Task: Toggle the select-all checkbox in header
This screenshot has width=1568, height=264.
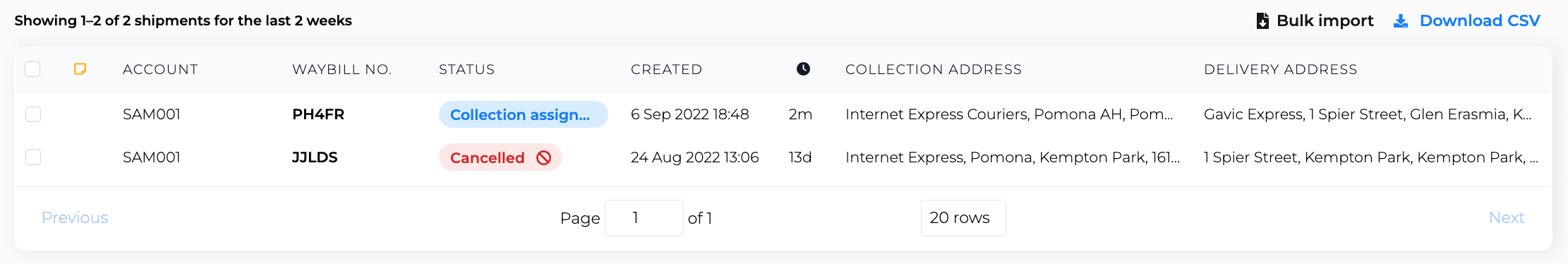Action: [32, 68]
